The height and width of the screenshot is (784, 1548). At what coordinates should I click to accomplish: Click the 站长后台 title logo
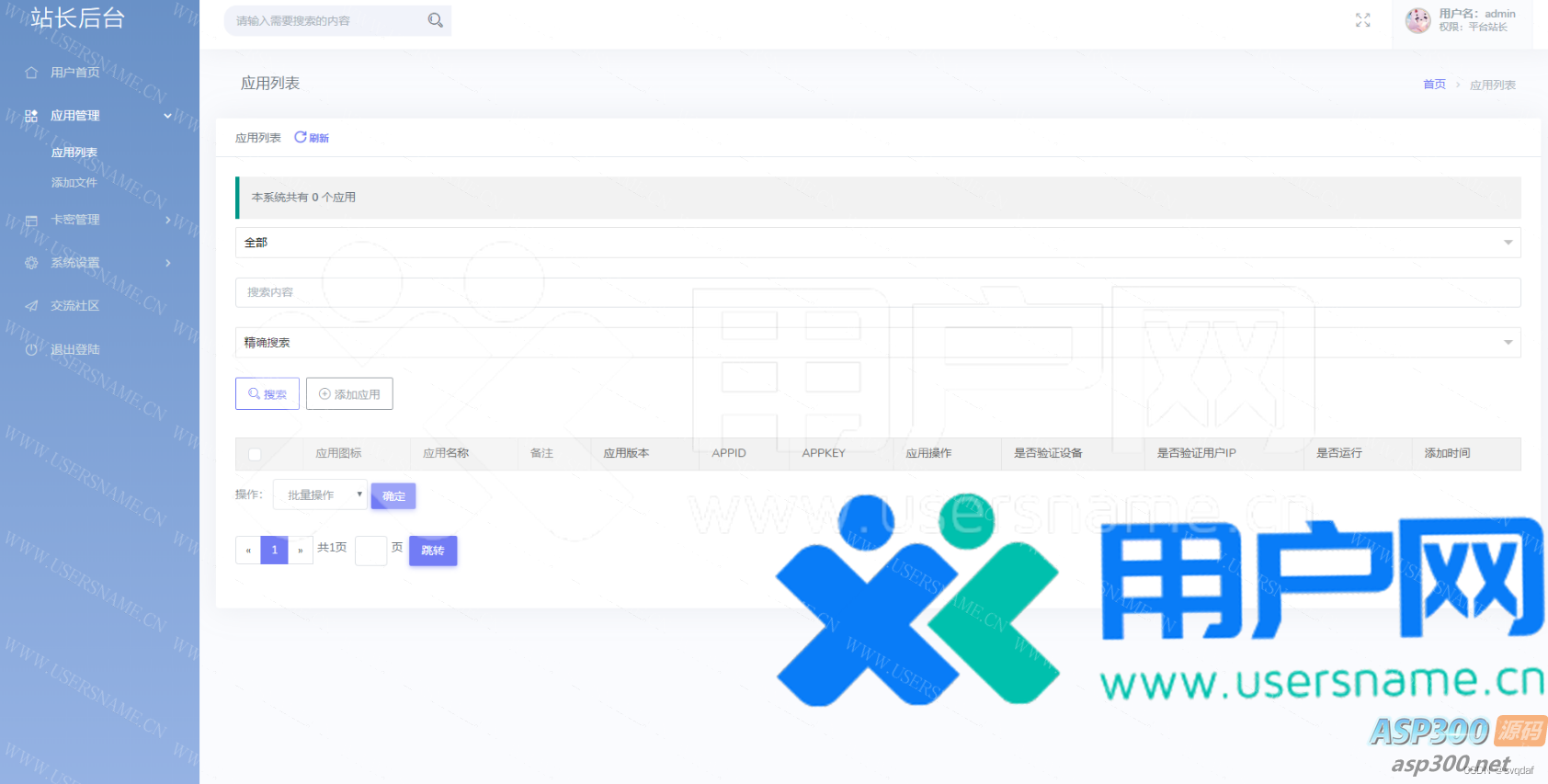(77, 18)
